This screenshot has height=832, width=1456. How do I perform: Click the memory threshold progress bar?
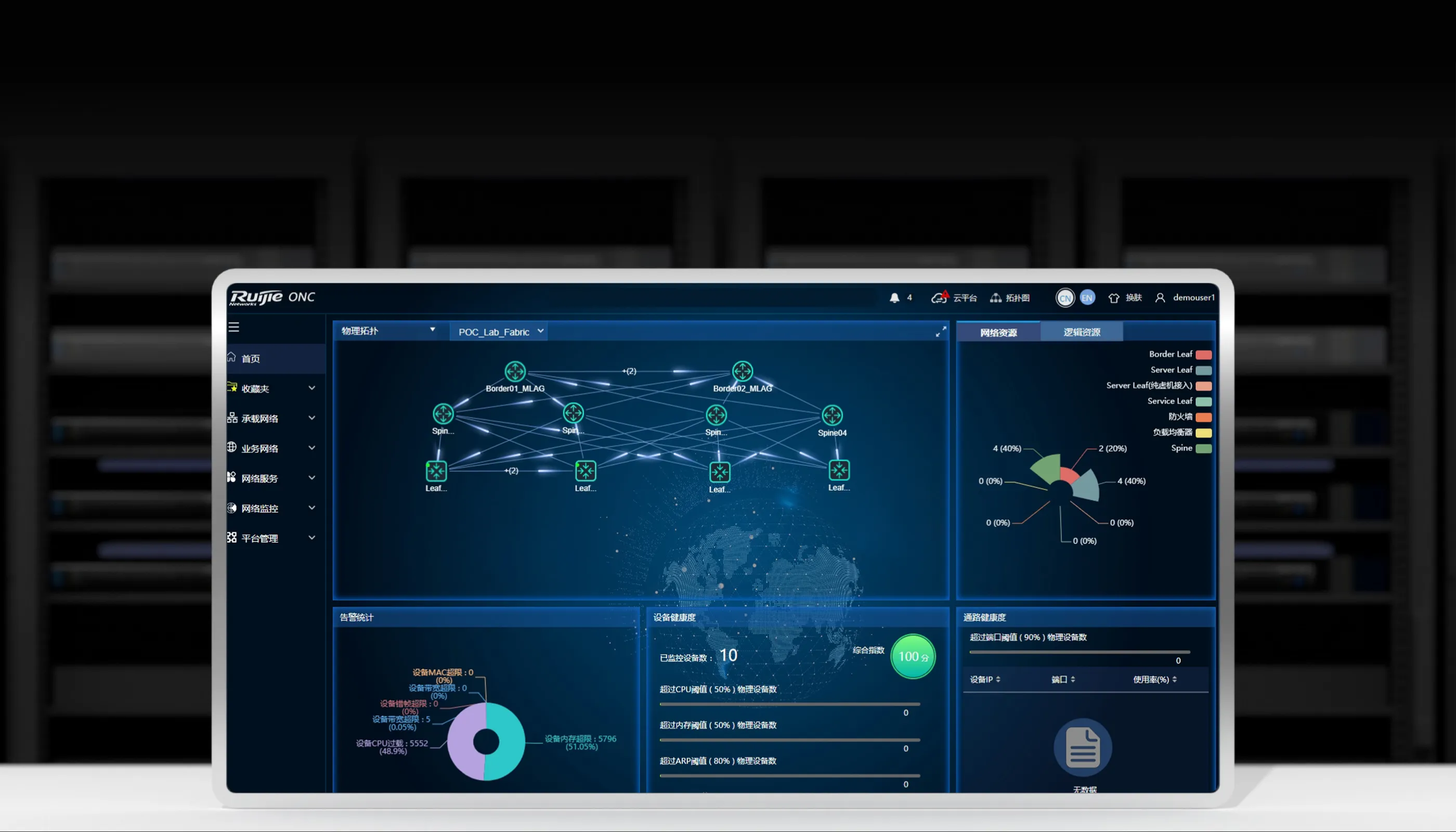(x=790, y=740)
